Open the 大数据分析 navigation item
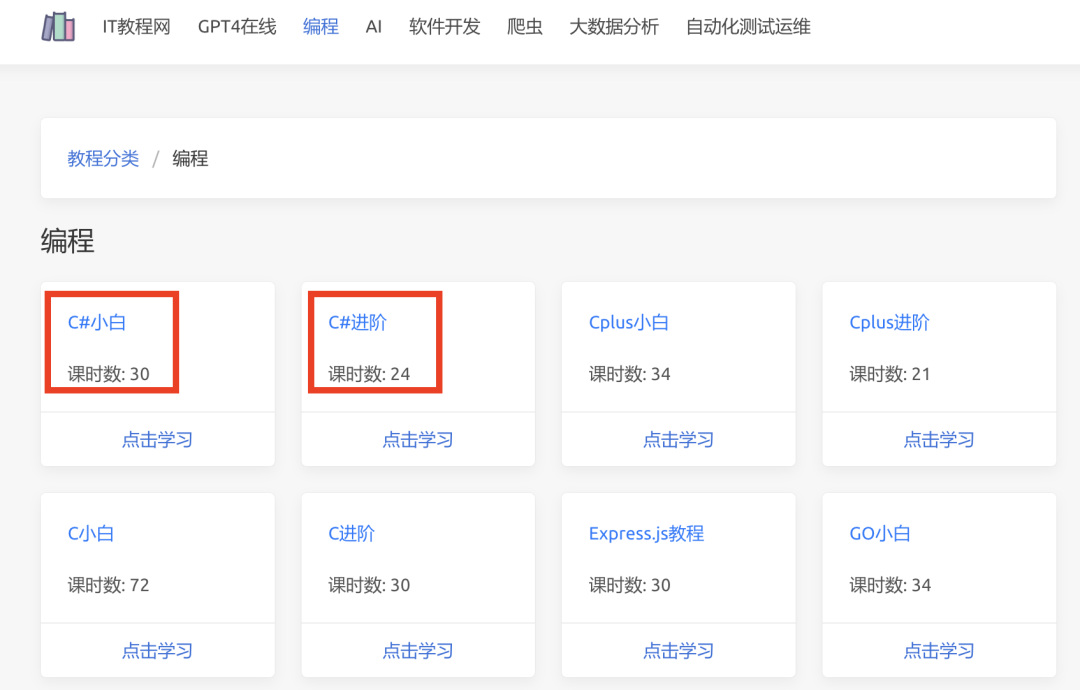Viewport: 1080px width, 690px height. tap(614, 27)
